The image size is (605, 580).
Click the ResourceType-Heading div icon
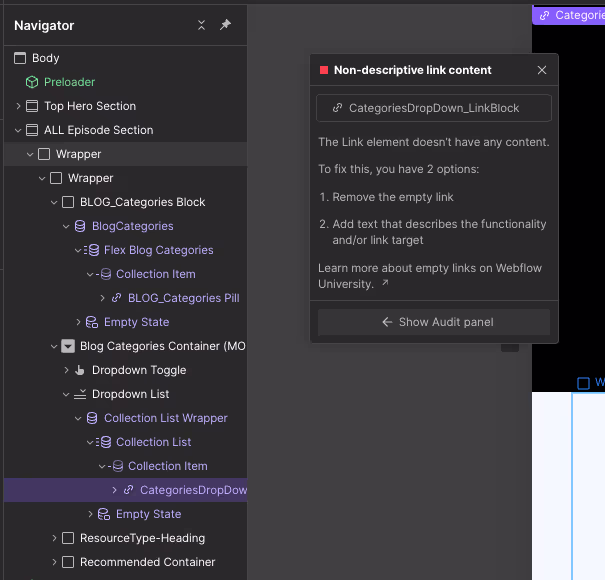coord(68,538)
